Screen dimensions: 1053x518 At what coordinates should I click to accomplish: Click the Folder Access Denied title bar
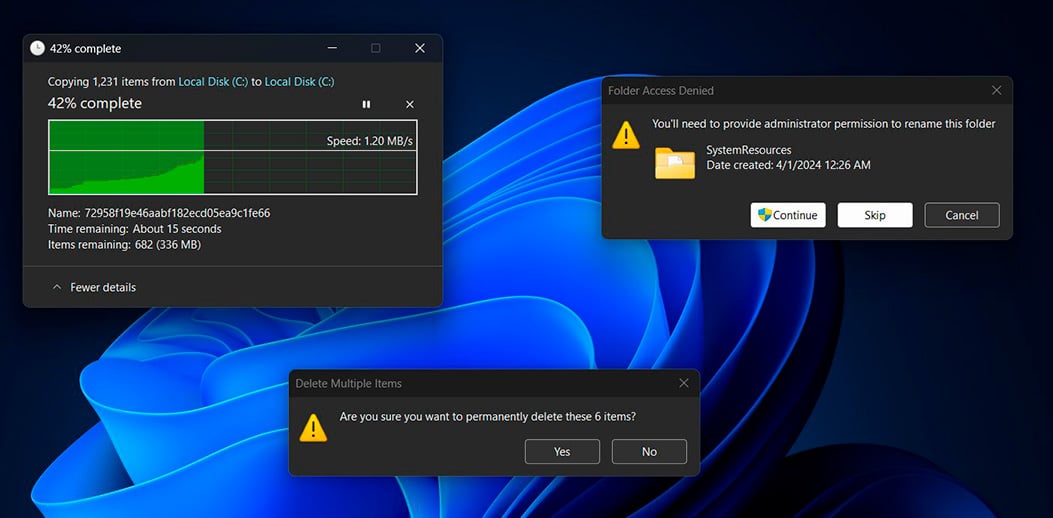(780, 90)
